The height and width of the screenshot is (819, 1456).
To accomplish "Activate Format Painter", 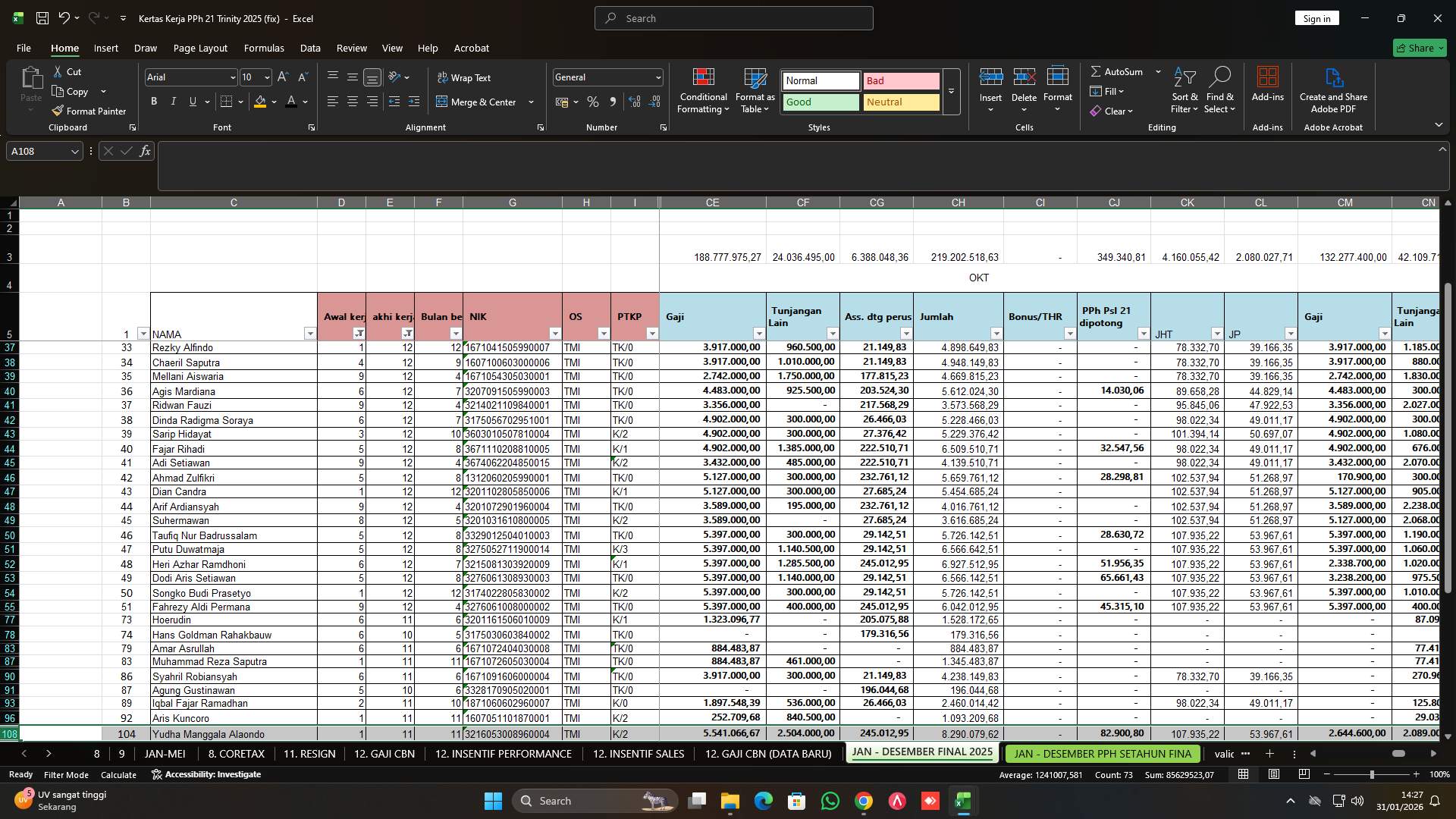I will [89, 111].
